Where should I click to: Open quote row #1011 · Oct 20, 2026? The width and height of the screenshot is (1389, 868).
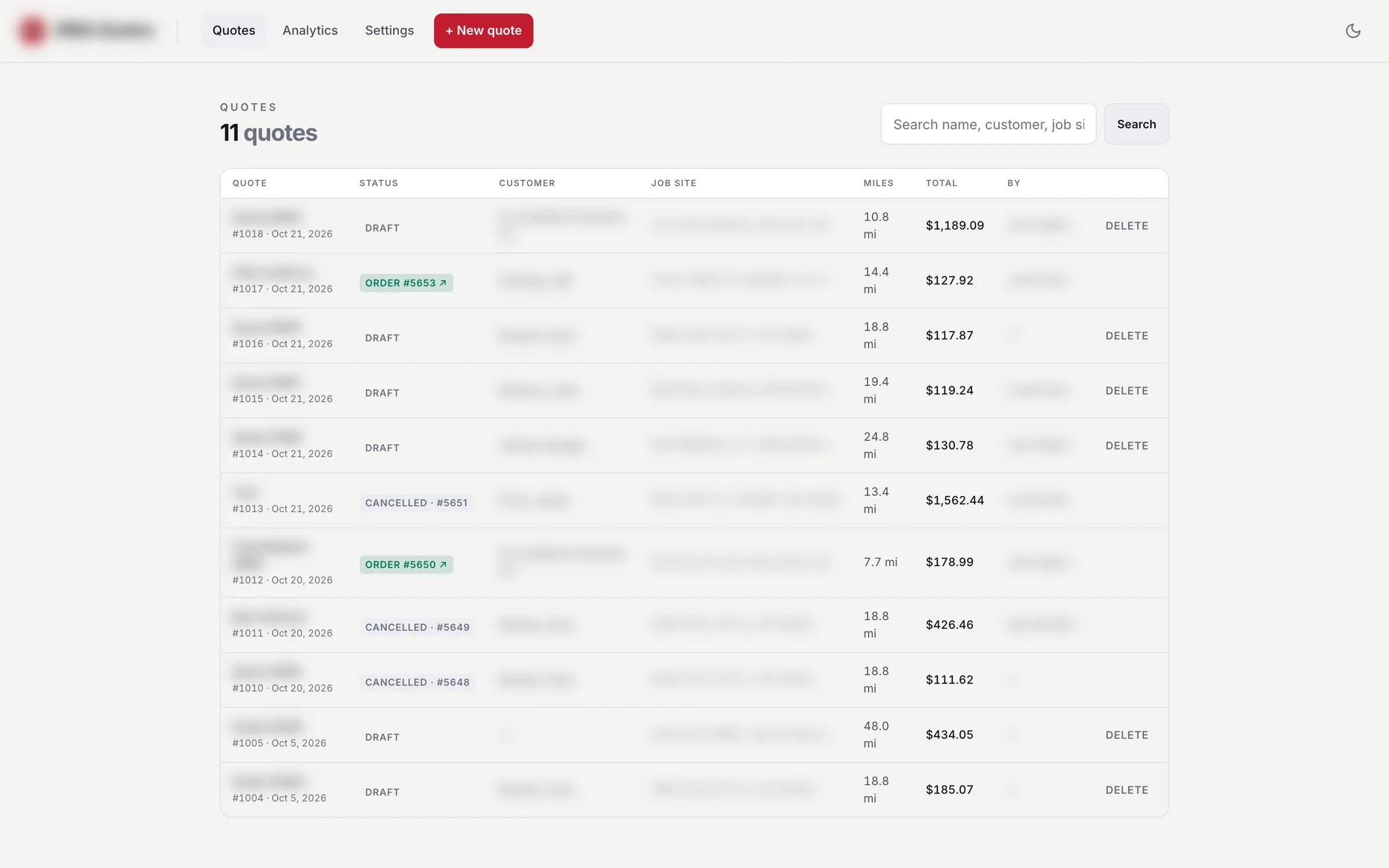[694, 625]
